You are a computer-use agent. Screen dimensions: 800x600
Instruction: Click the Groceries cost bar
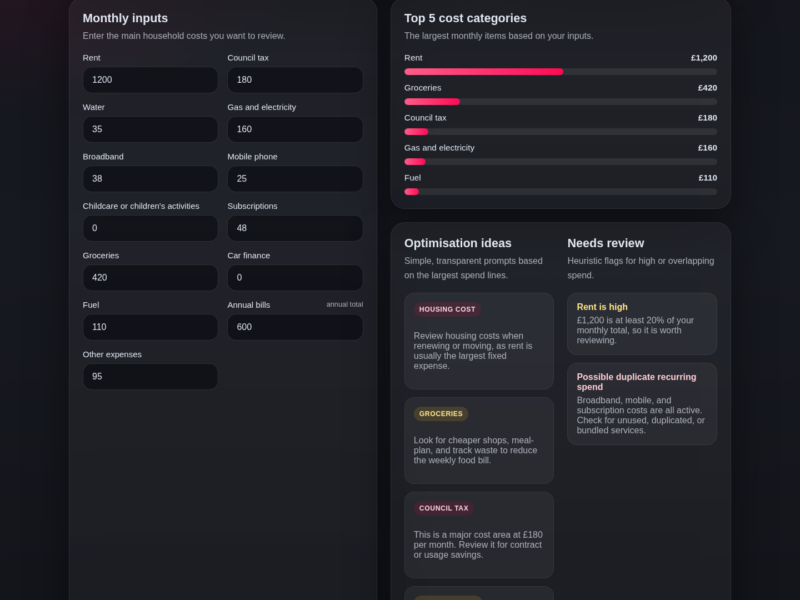coord(560,102)
